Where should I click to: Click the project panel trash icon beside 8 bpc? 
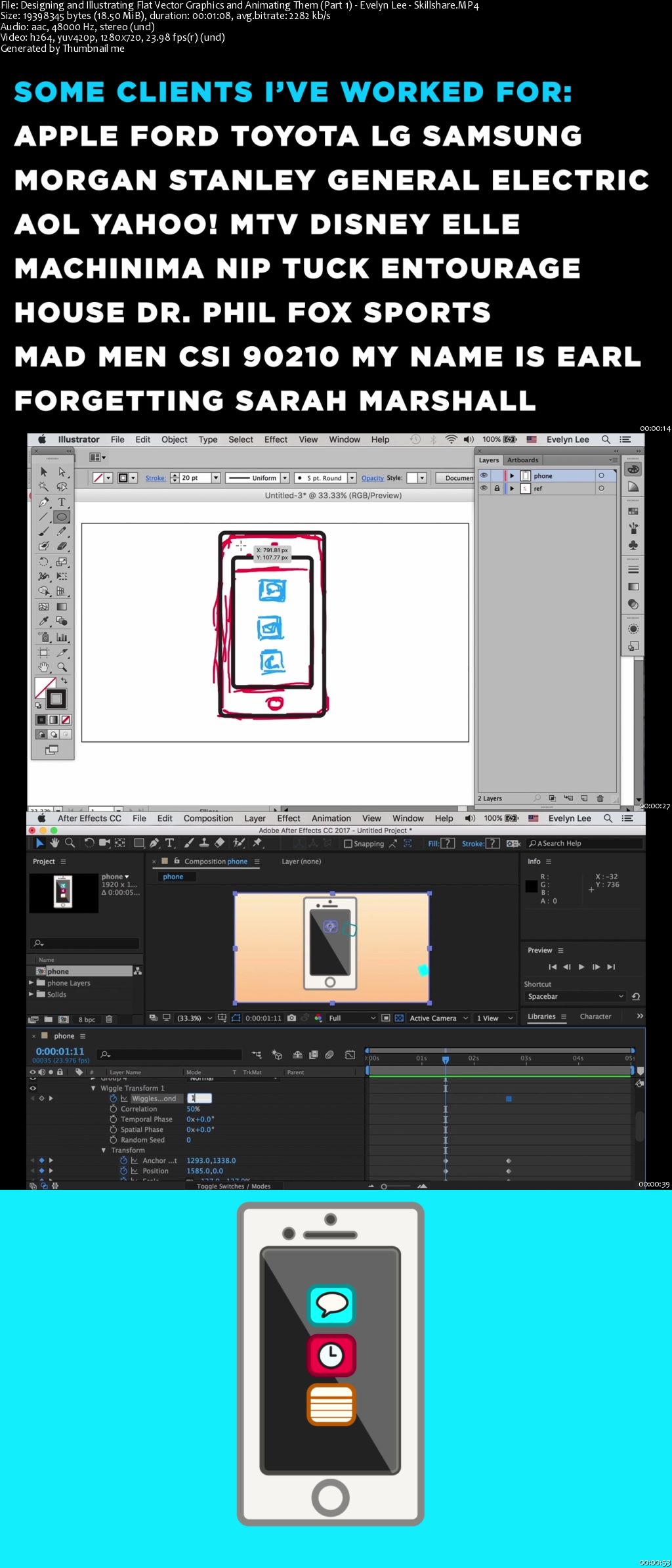(109, 1019)
